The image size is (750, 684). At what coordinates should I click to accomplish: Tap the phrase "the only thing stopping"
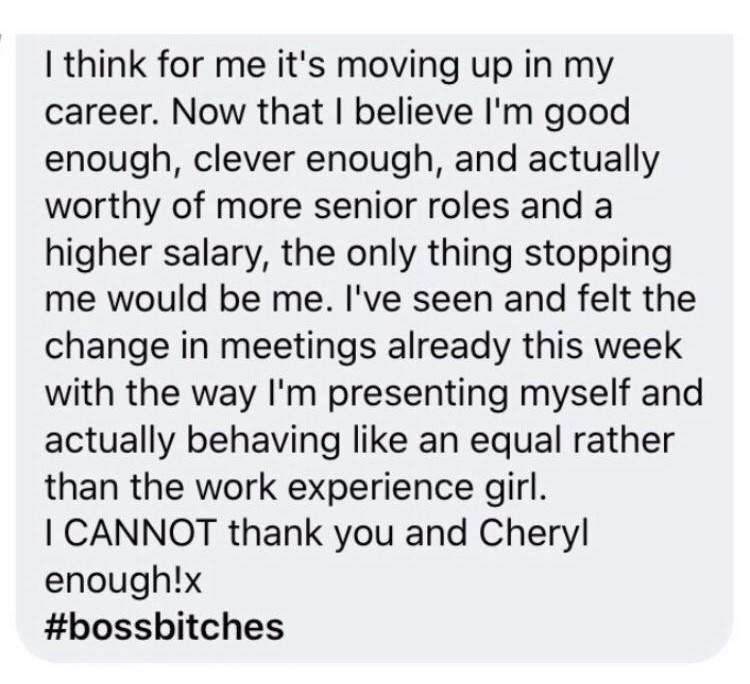point(477,254)
